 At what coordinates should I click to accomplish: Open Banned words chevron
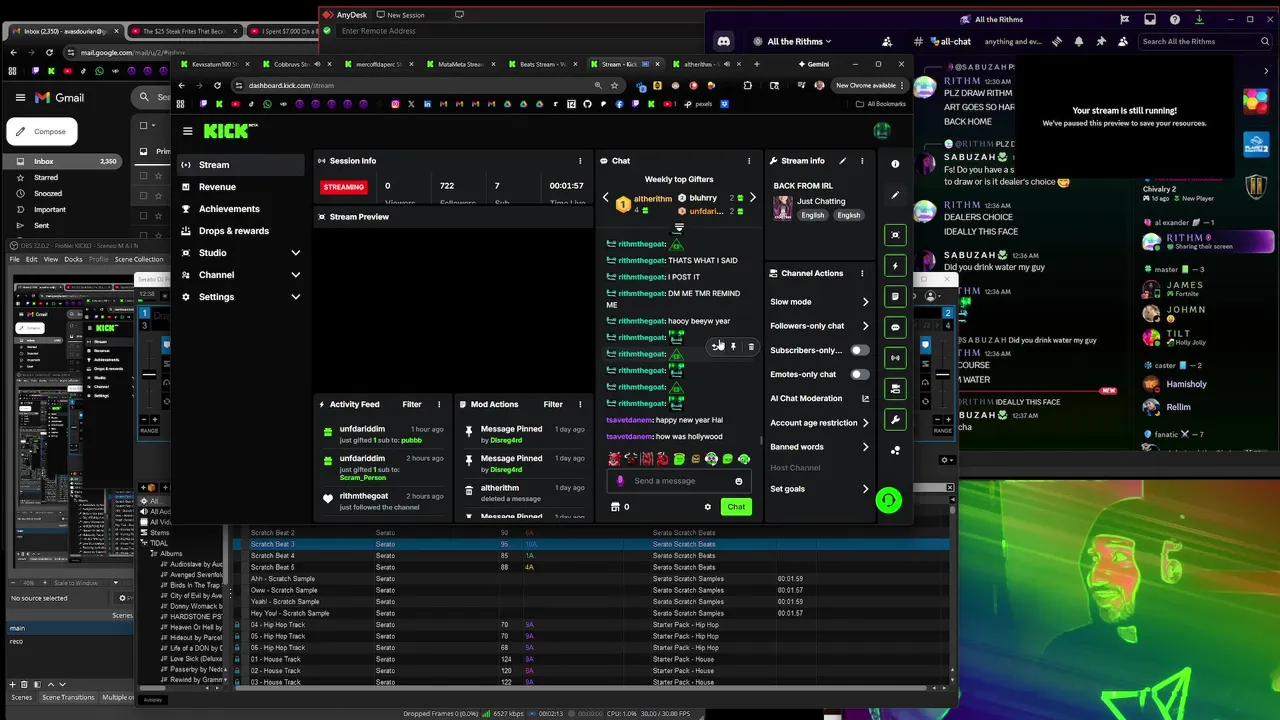coord(865,447)
